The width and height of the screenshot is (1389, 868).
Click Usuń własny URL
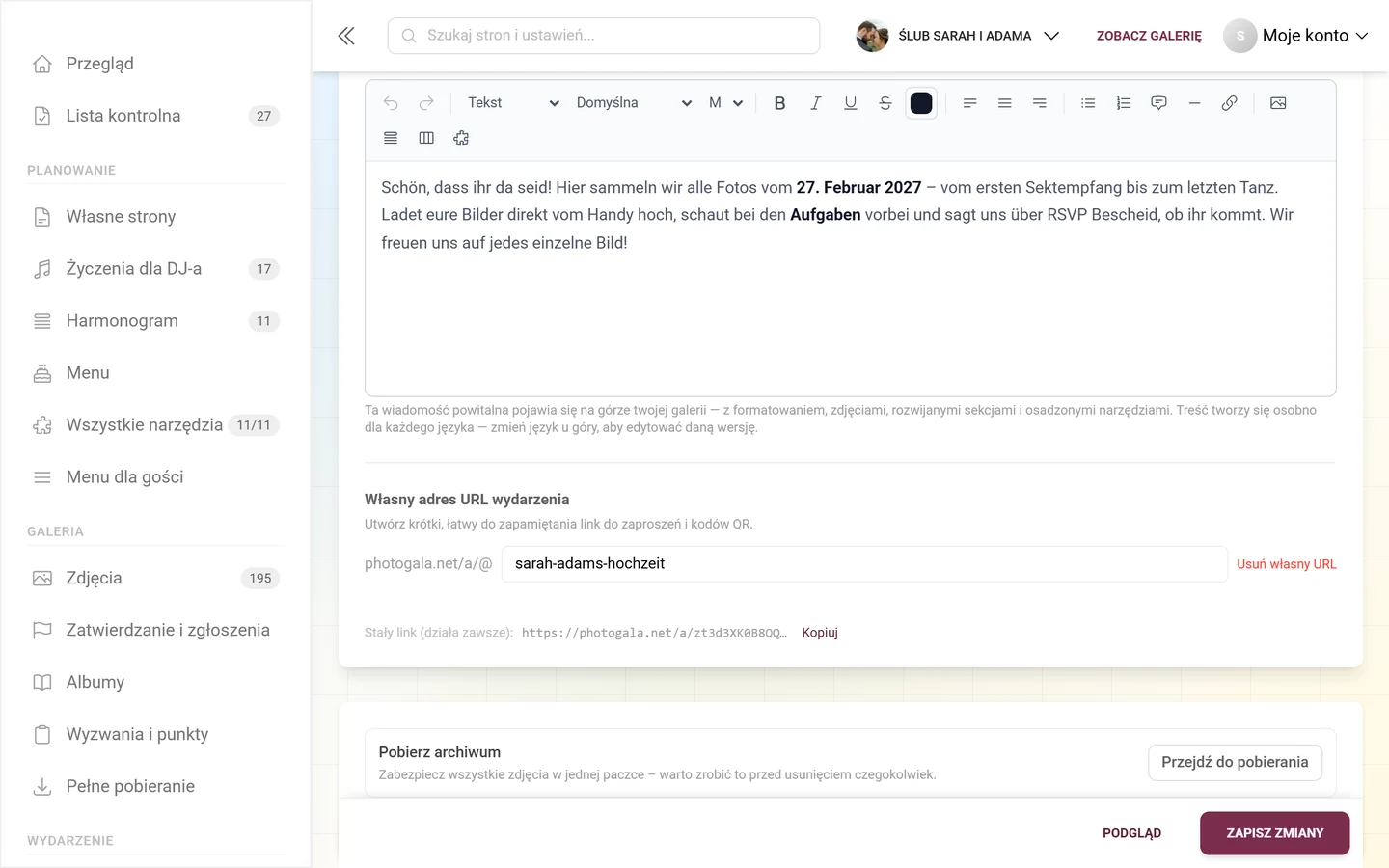(x=1287, y=564)
